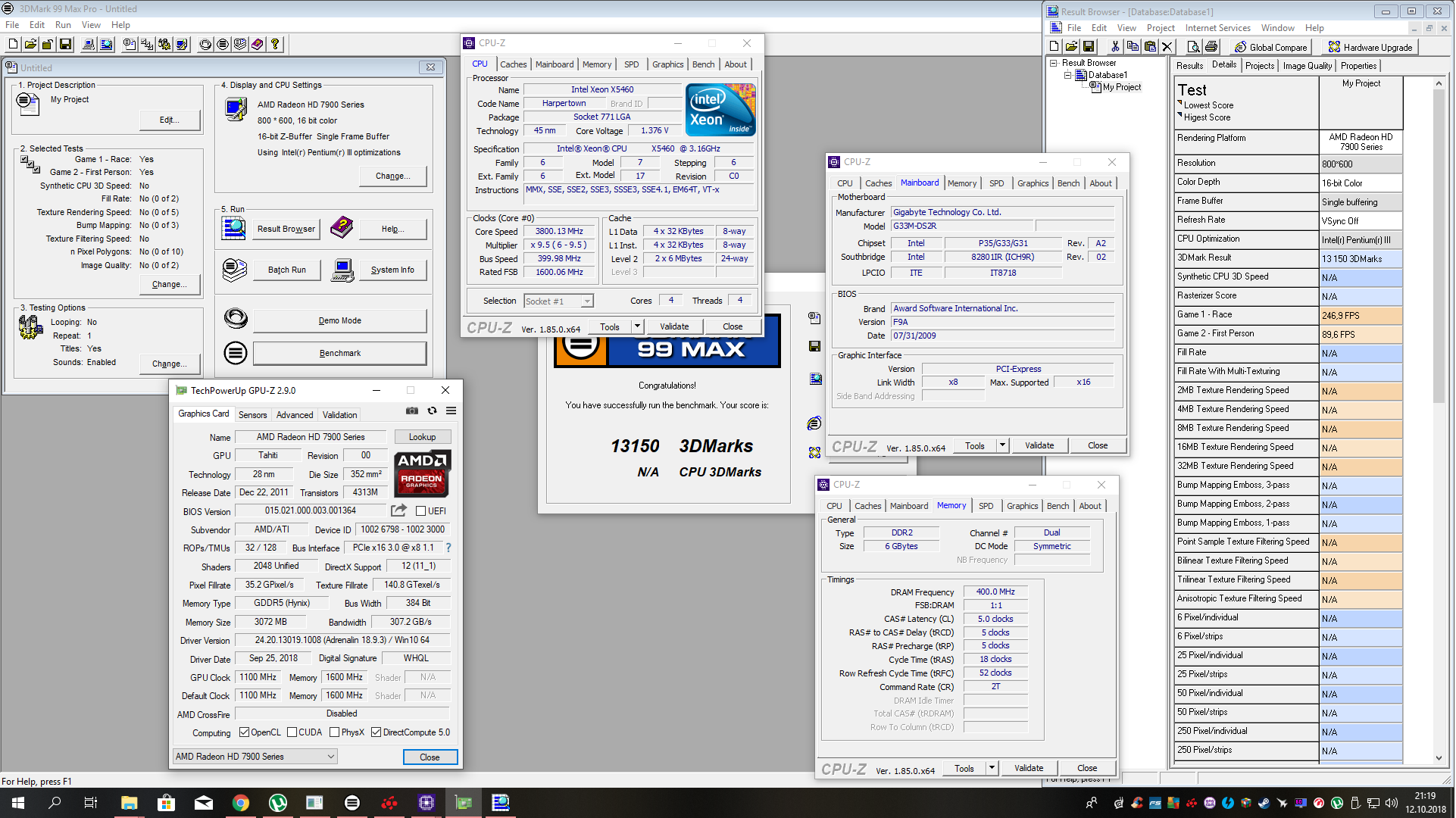The width and height of the screenshot is (1456, 818).
Task: Click Validate in CPU-Z Memory window
Action: (x=1028, y=768)
